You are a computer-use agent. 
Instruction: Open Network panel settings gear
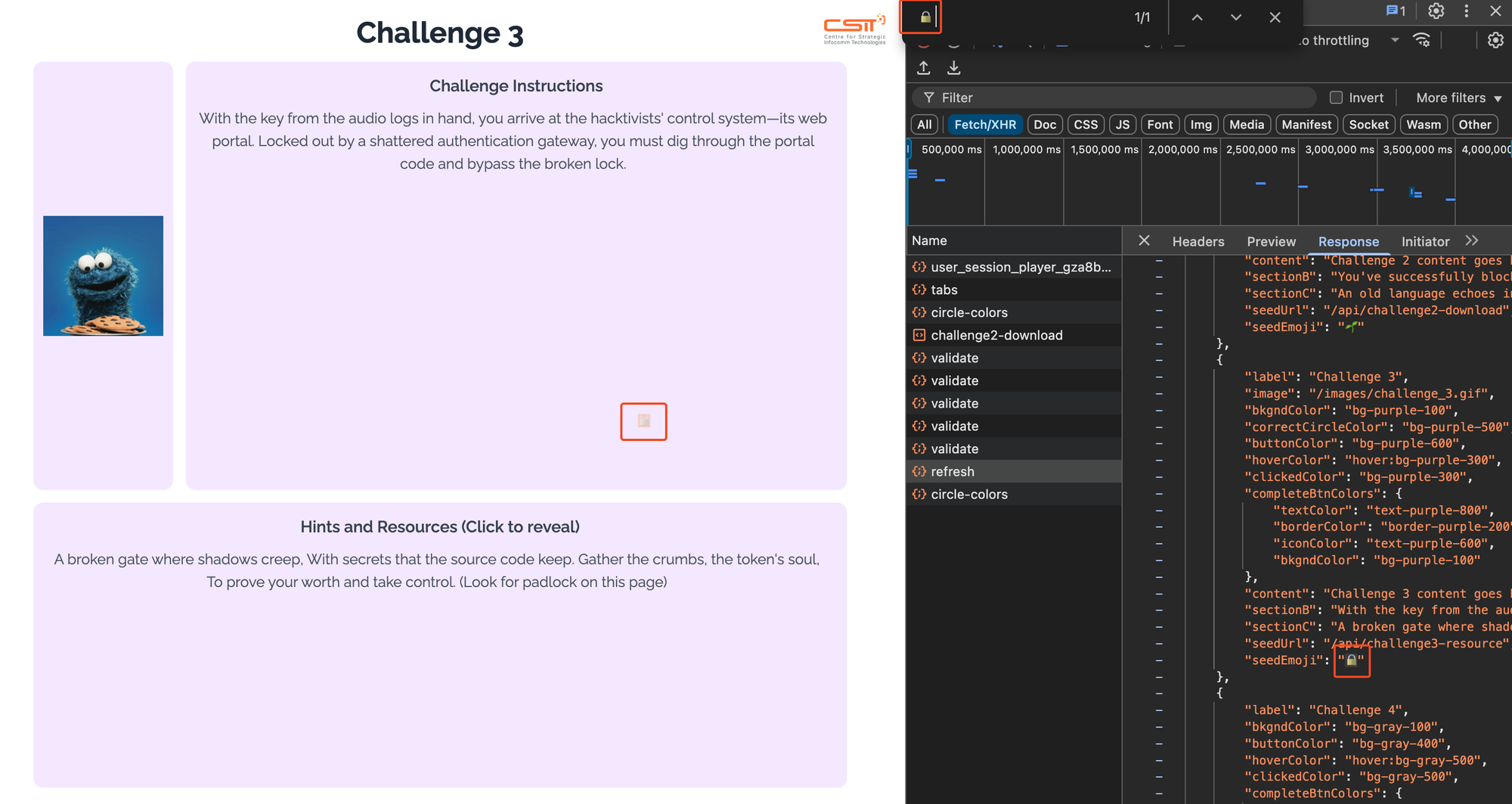[1495, 40]
